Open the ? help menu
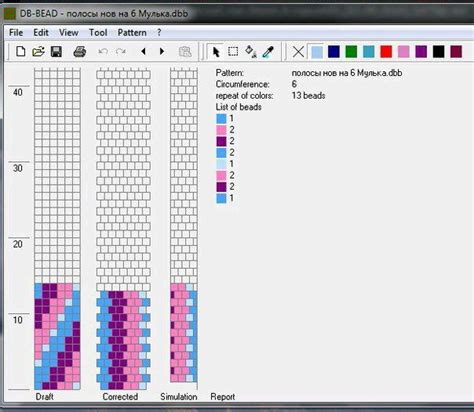The height and width of the screenshot is (412, 474). (x=159, y=33)
